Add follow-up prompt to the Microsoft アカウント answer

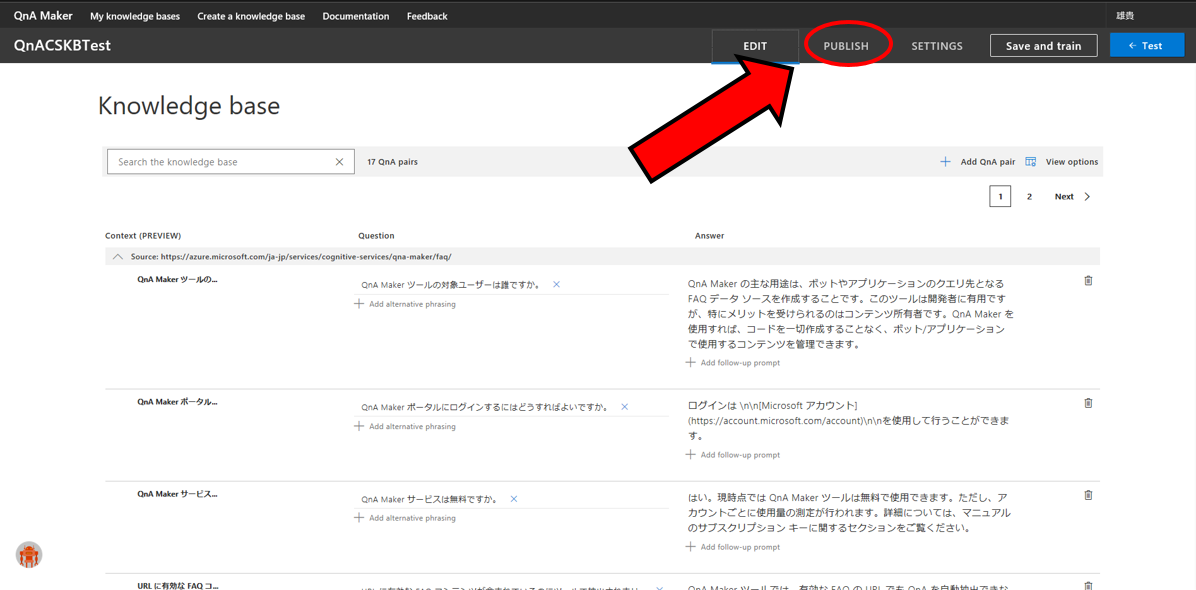pyautogui.click(x=733, y=455)
